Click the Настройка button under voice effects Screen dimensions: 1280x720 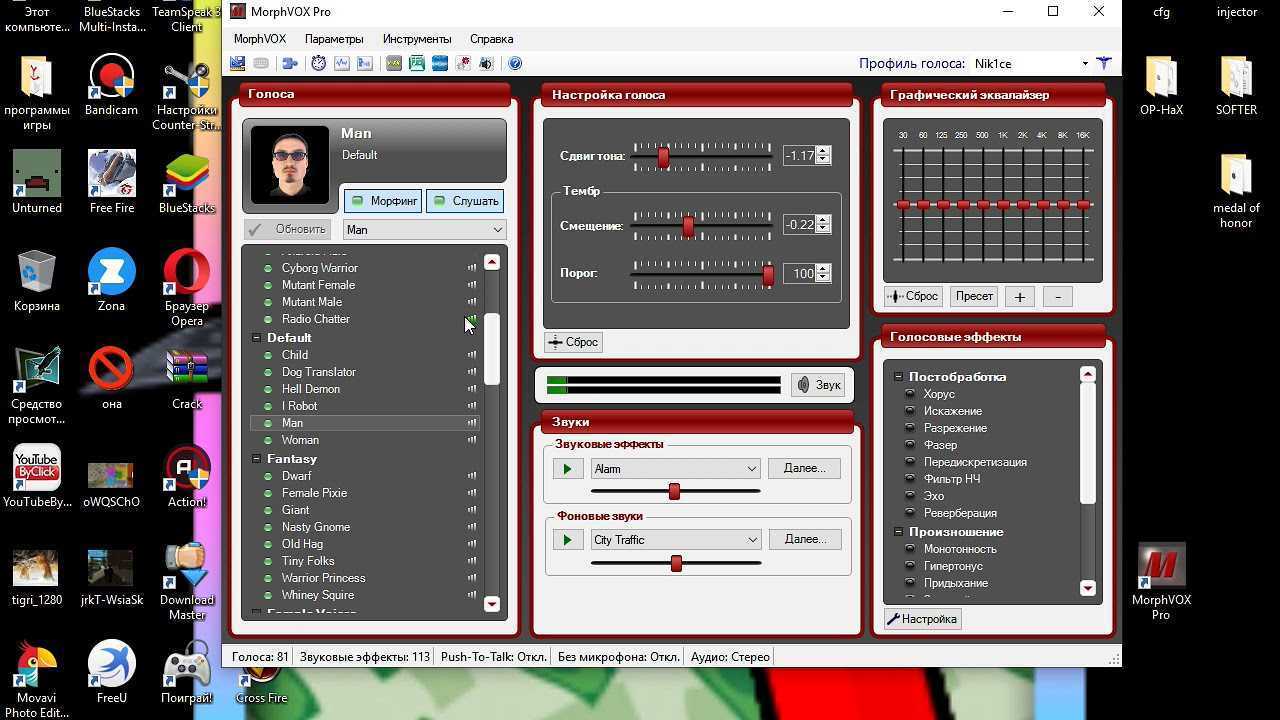[922, 619]
